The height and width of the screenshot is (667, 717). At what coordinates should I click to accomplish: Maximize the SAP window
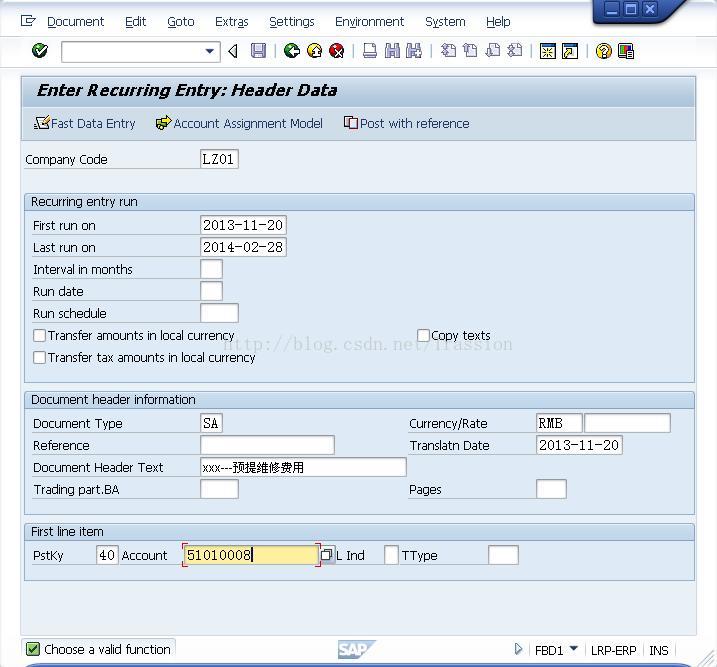[631, 9]
